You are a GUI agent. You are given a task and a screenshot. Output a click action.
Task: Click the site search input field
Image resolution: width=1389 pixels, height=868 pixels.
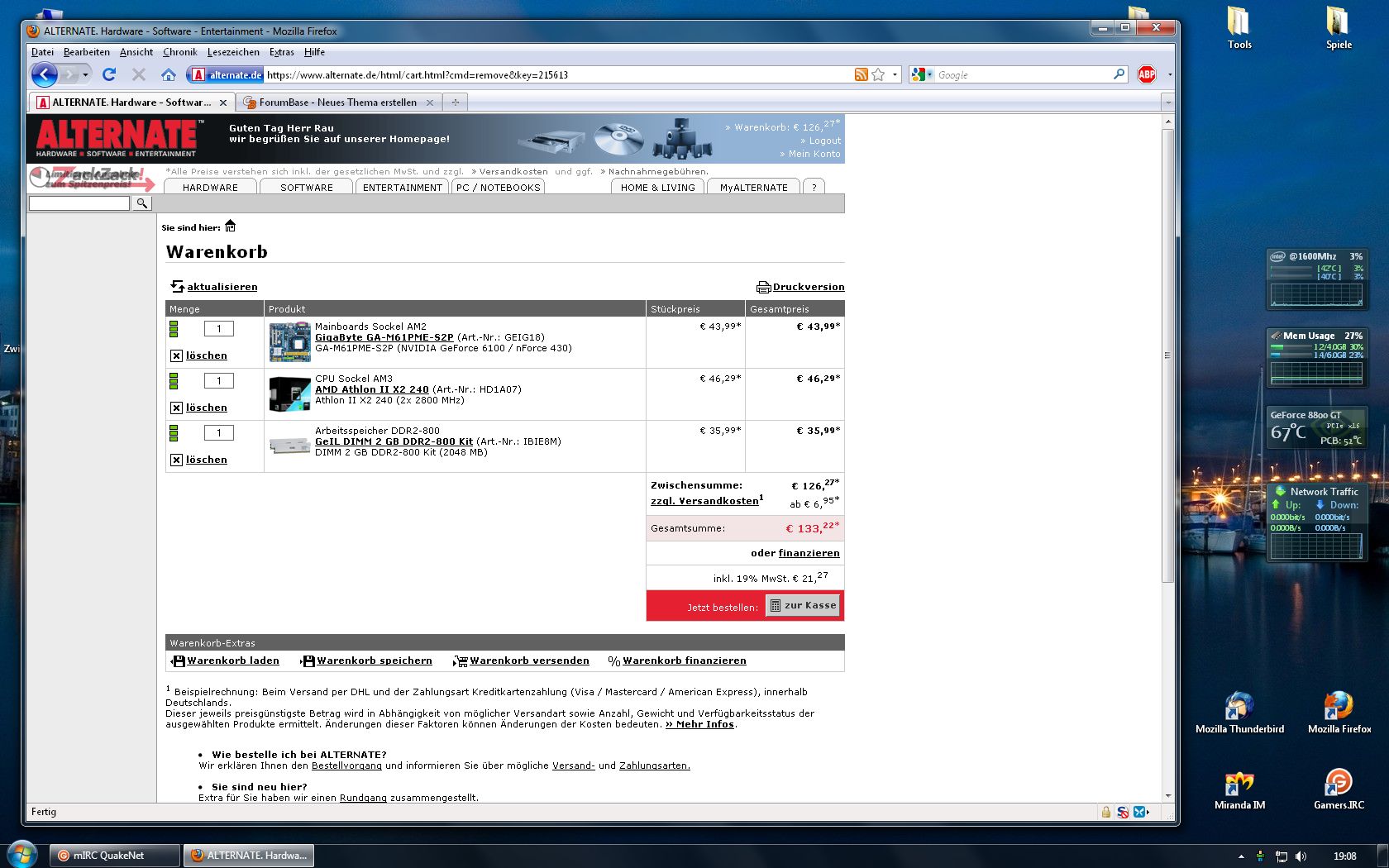[x=79, y=203]
